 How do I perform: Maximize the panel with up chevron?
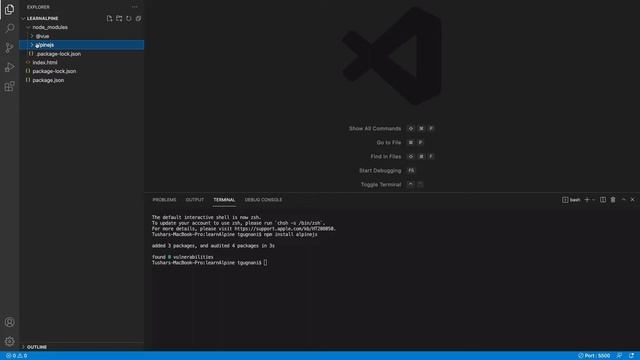(x=623, y=200)
